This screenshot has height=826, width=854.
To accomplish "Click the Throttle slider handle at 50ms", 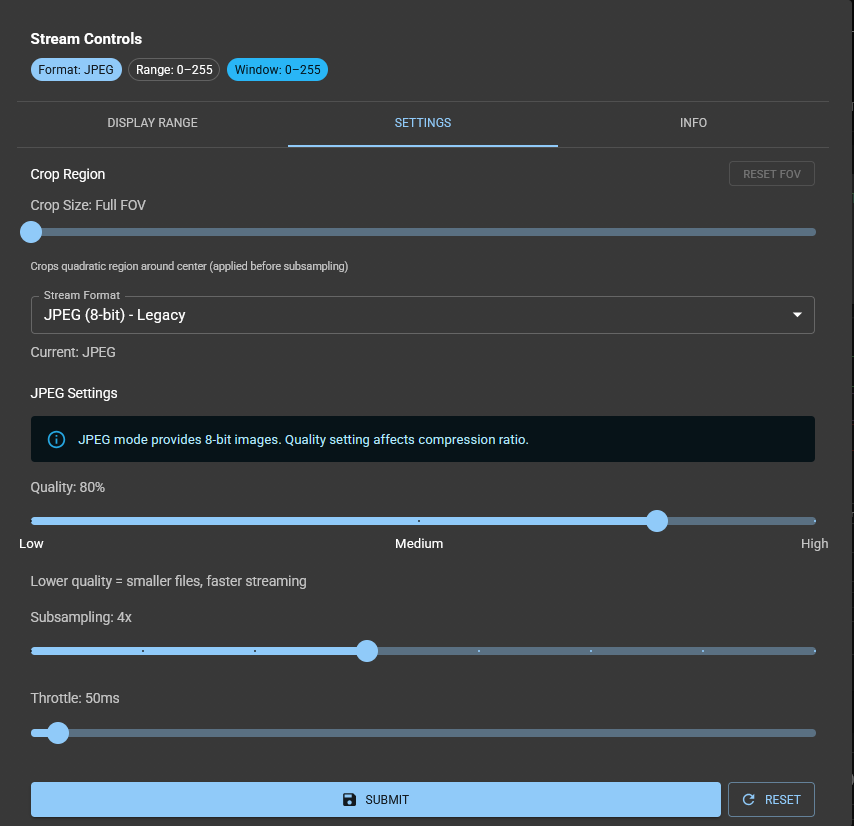I will coord(58,733).
